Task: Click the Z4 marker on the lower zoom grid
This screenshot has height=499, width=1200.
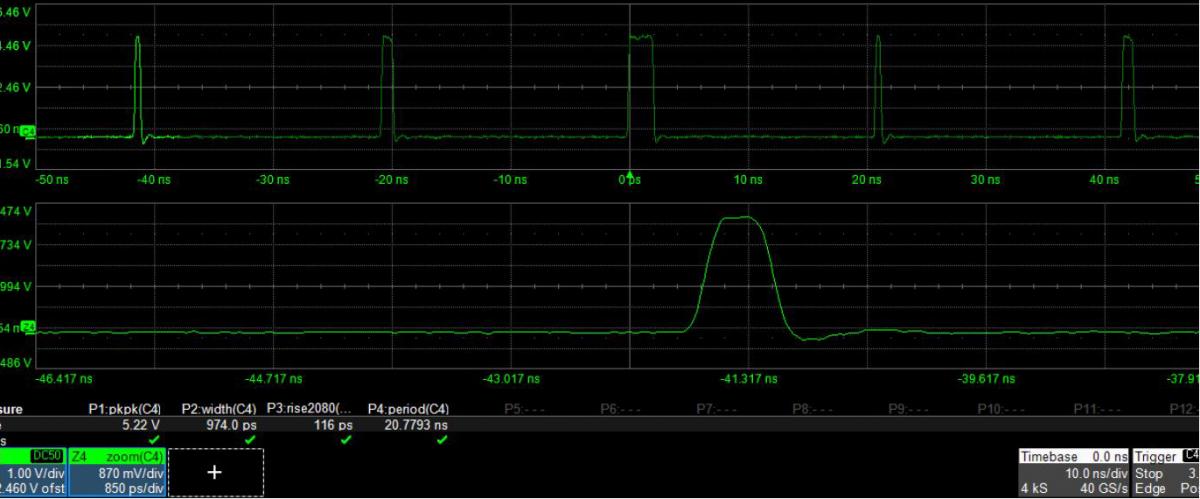Action: [28, 327]
